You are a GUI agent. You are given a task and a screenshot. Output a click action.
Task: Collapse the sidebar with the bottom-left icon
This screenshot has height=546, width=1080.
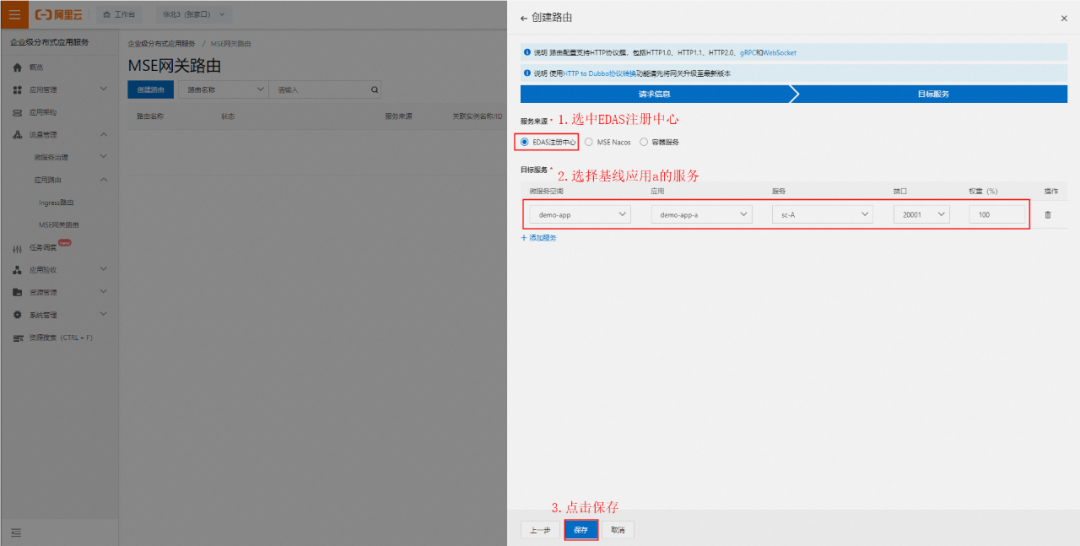(x=16, y=532)
